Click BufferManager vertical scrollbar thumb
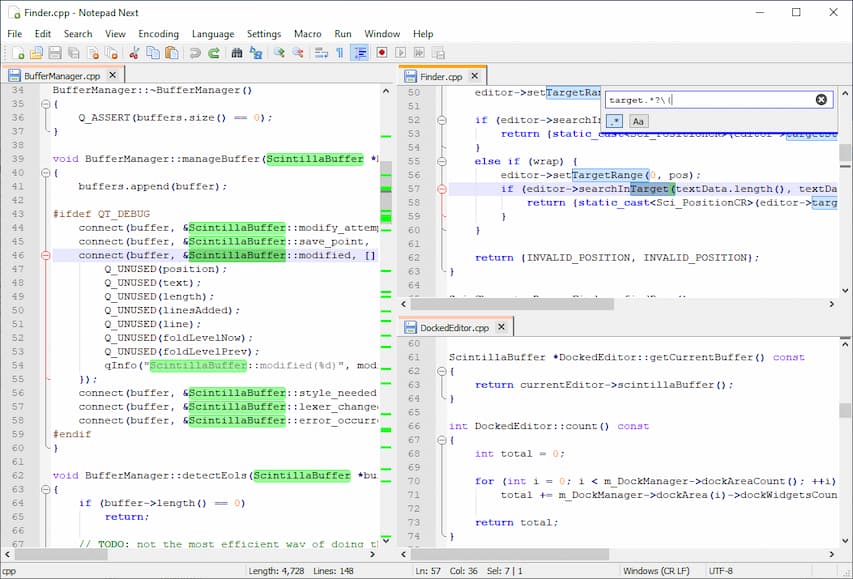853x579 pixels. click(x=386, y=194)
